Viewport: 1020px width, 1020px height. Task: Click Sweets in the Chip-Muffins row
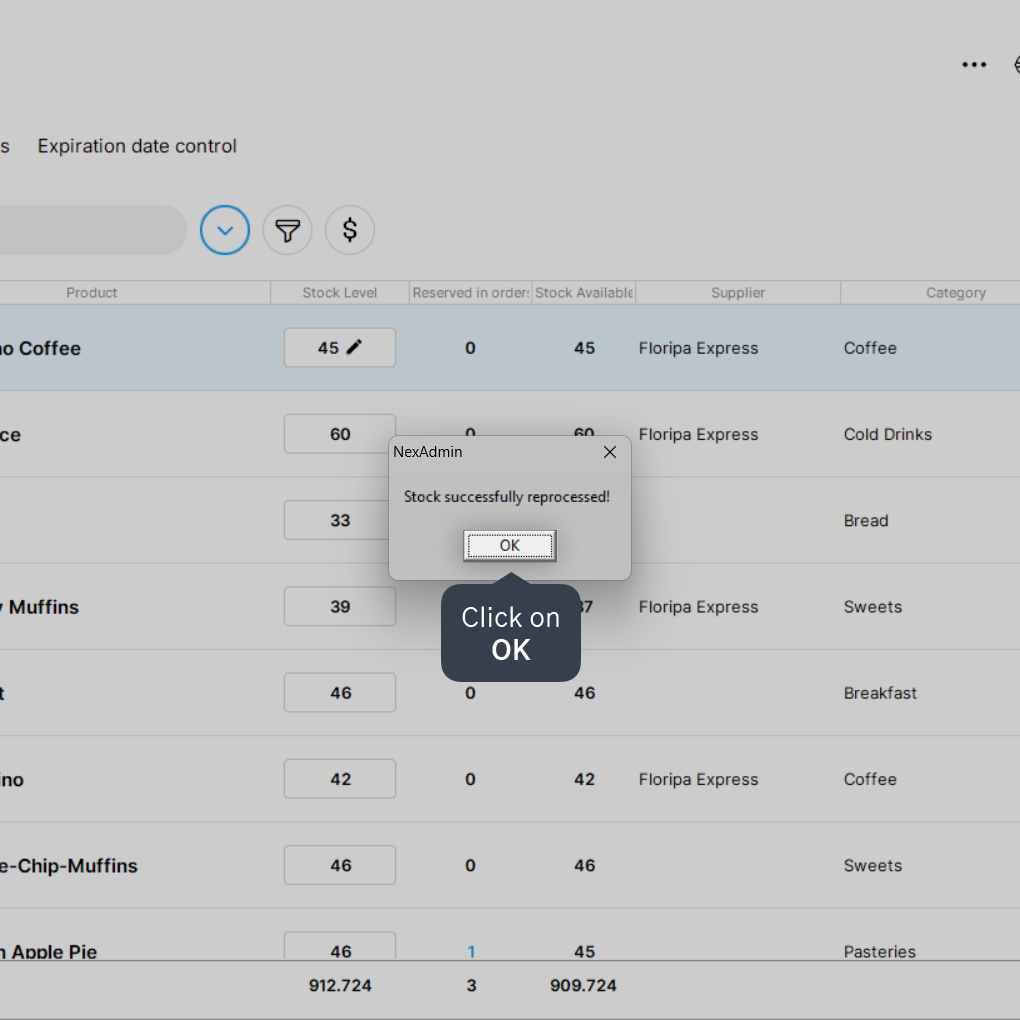(x=872, y=866)
